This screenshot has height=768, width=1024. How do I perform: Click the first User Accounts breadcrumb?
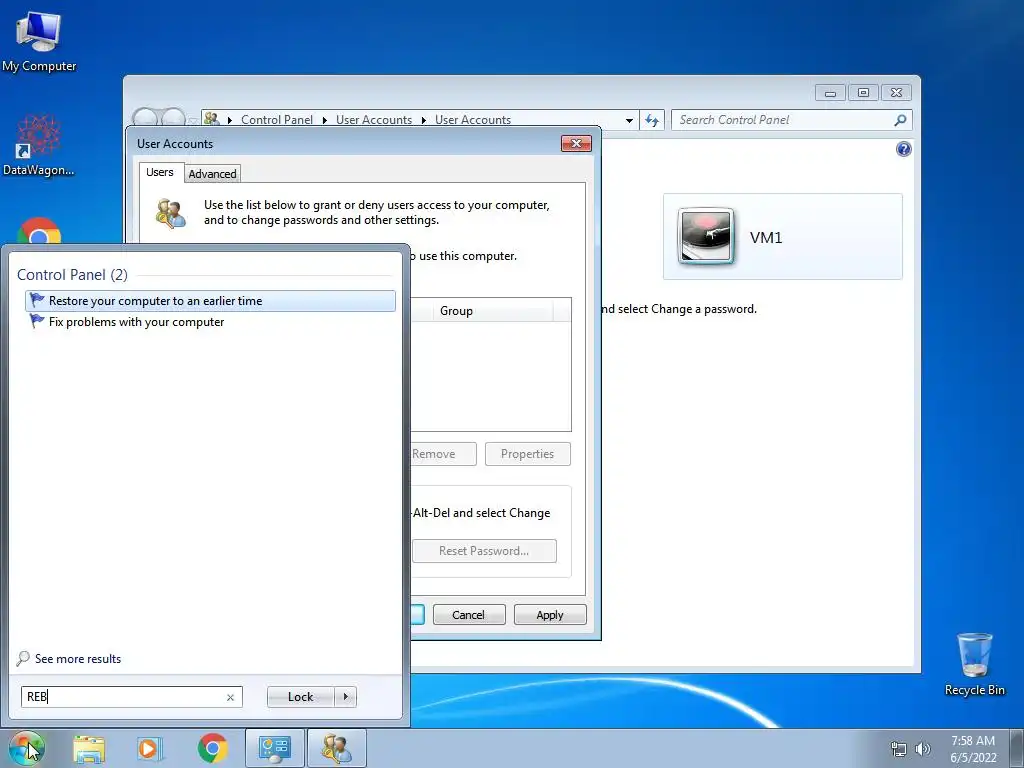[374, 120]
